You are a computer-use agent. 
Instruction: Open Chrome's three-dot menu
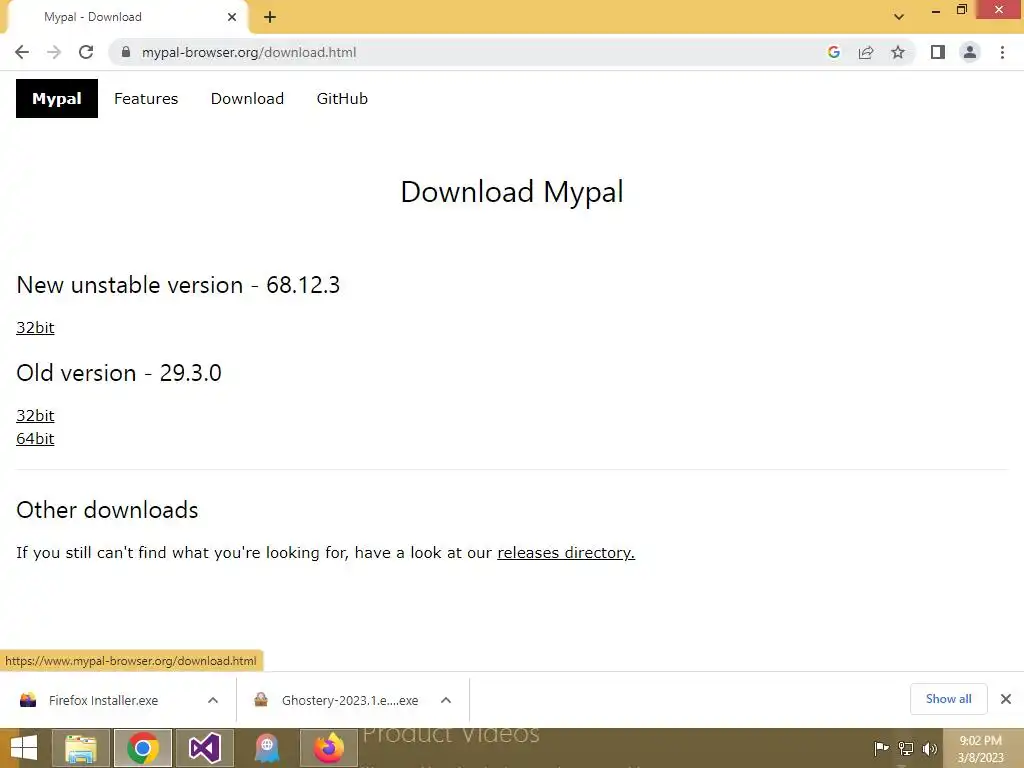tap(1002, 52)
